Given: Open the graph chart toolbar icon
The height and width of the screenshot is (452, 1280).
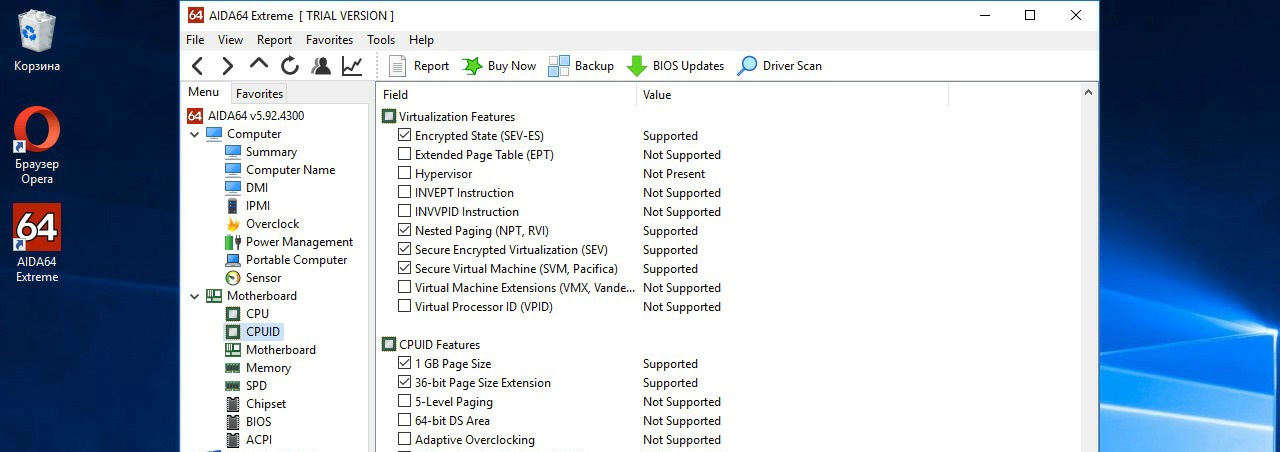Looking at the screenshot, I should (x=352, y=66).
